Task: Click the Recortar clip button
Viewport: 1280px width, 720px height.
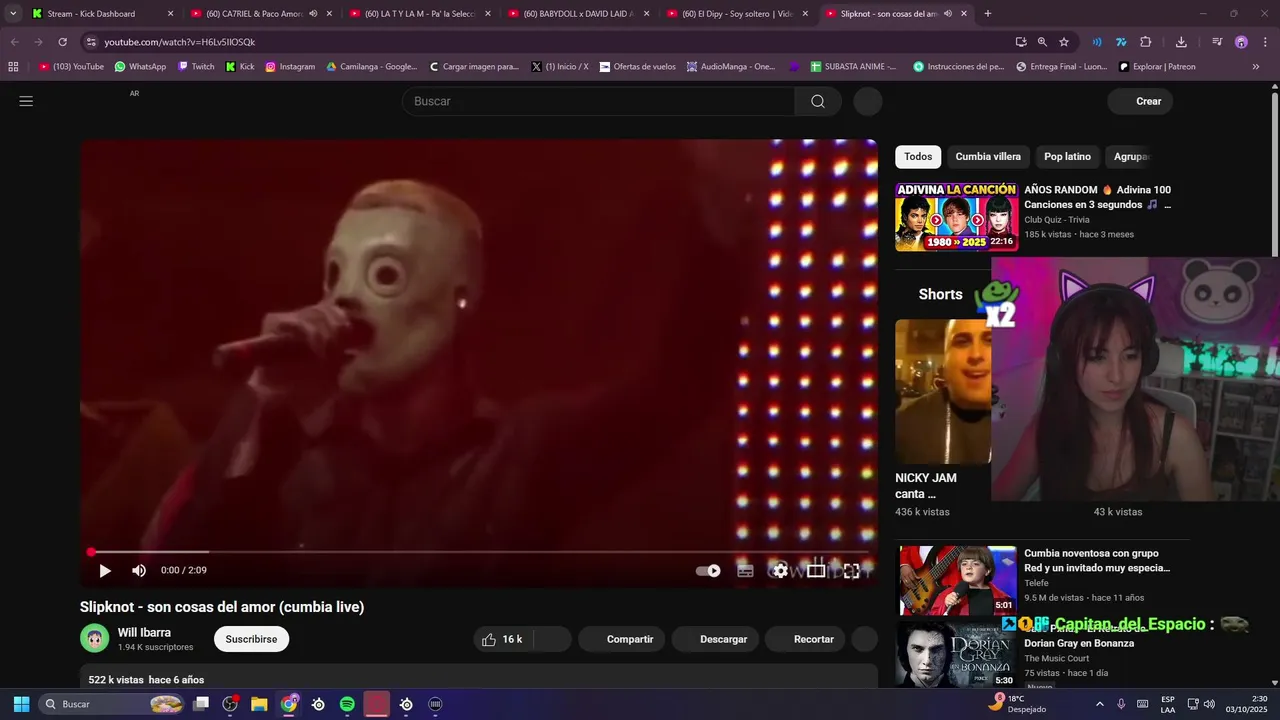Action: [806, 639]
